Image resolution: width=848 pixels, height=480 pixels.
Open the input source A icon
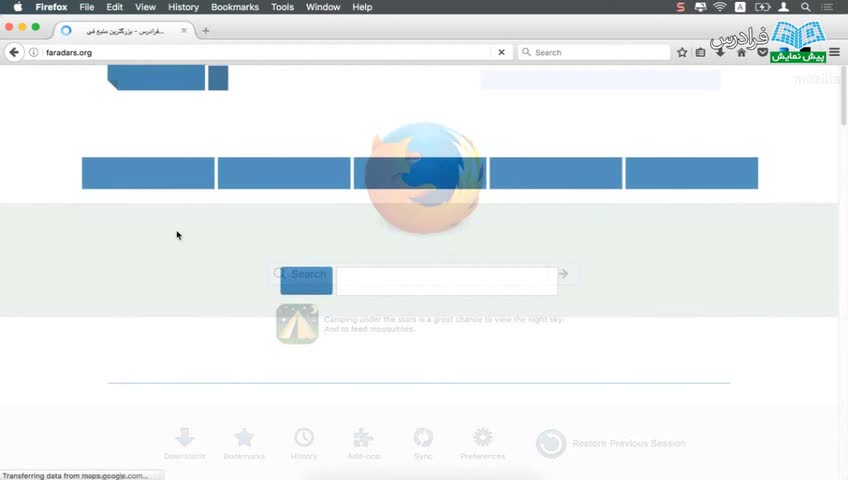point(740,7)
